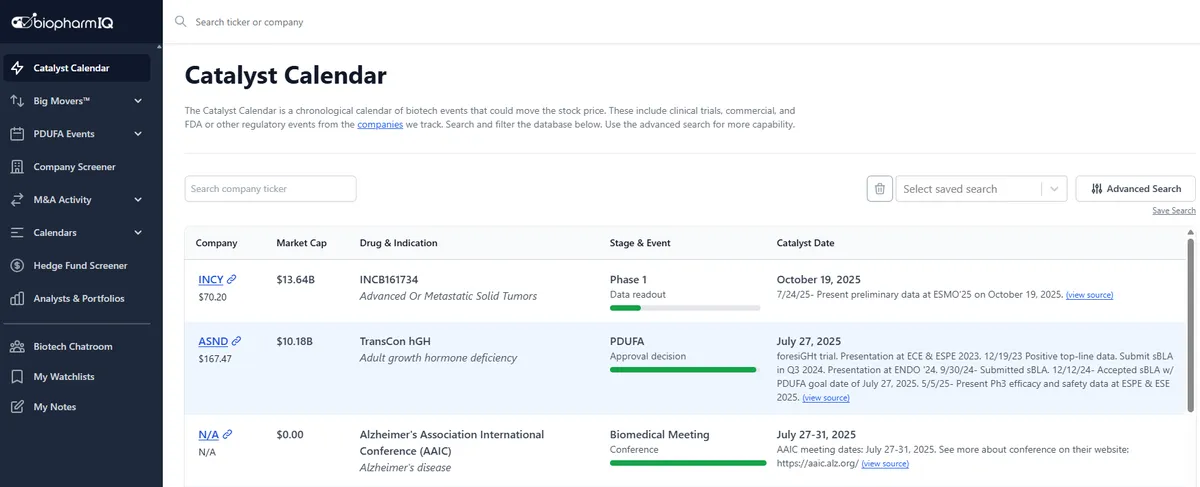Open the INCY ticker link
This screenshot has width=1200, height=487.
click(211, 280)
